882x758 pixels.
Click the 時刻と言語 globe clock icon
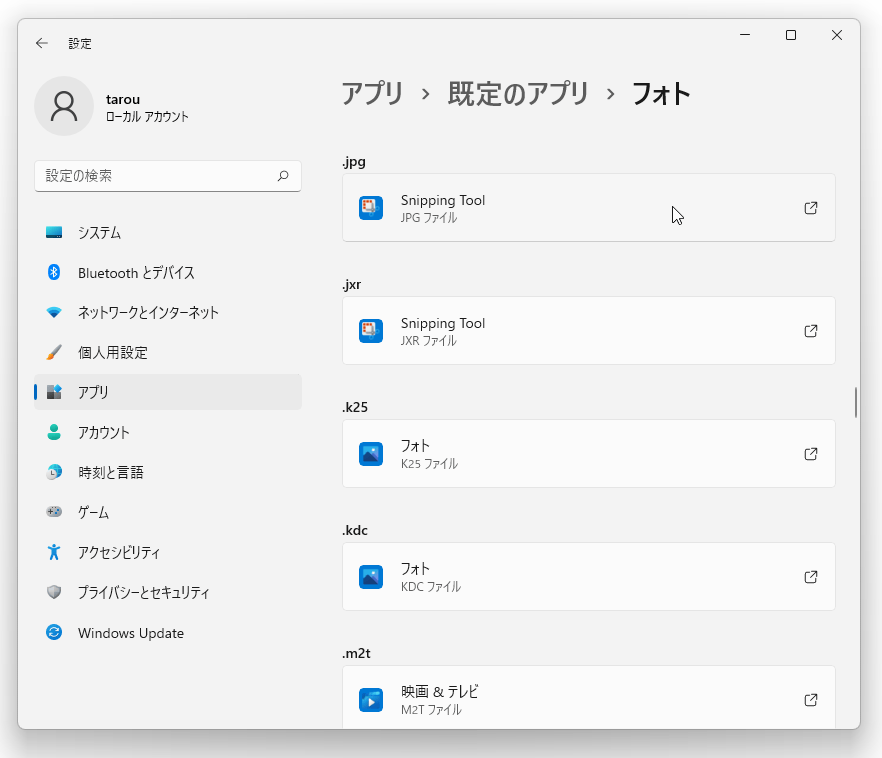pos(54,472)
